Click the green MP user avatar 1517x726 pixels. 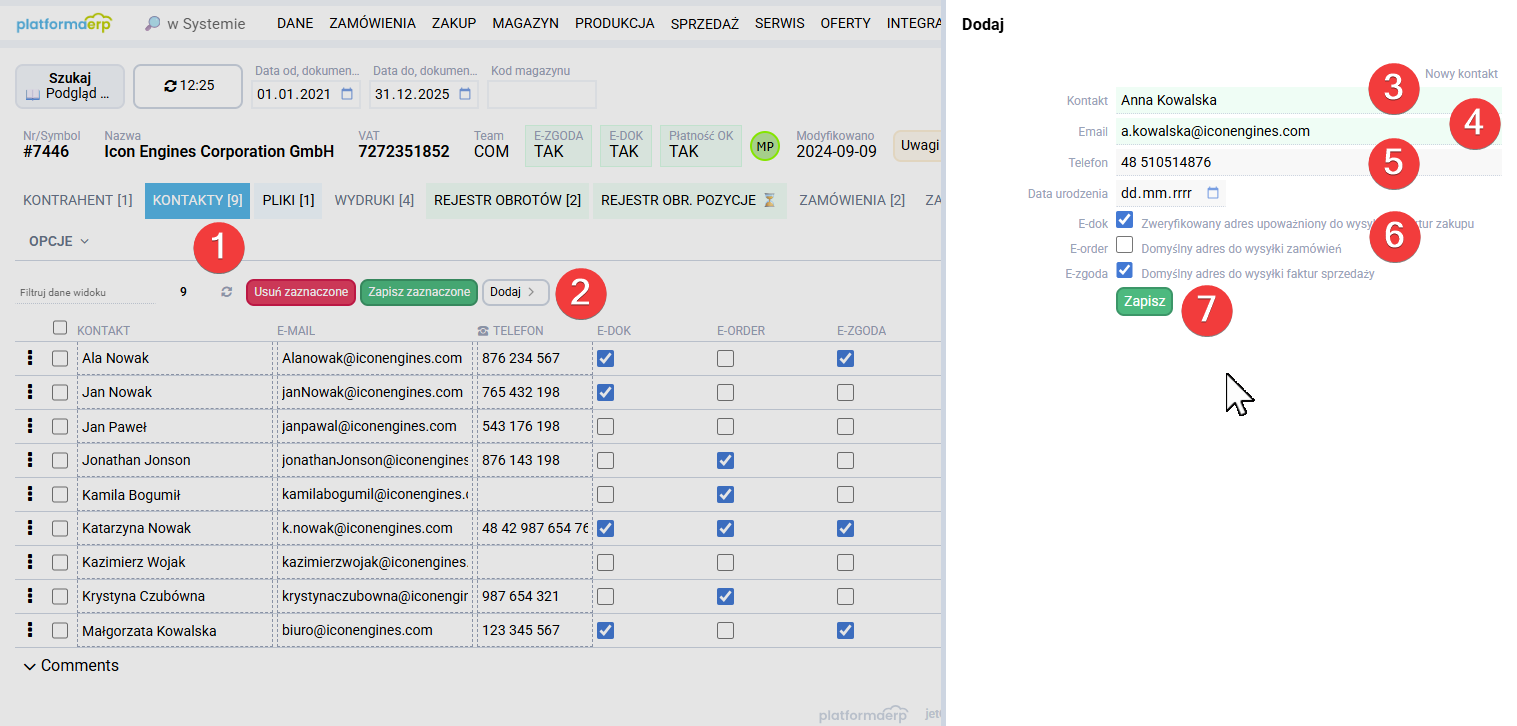click(764, 145)
